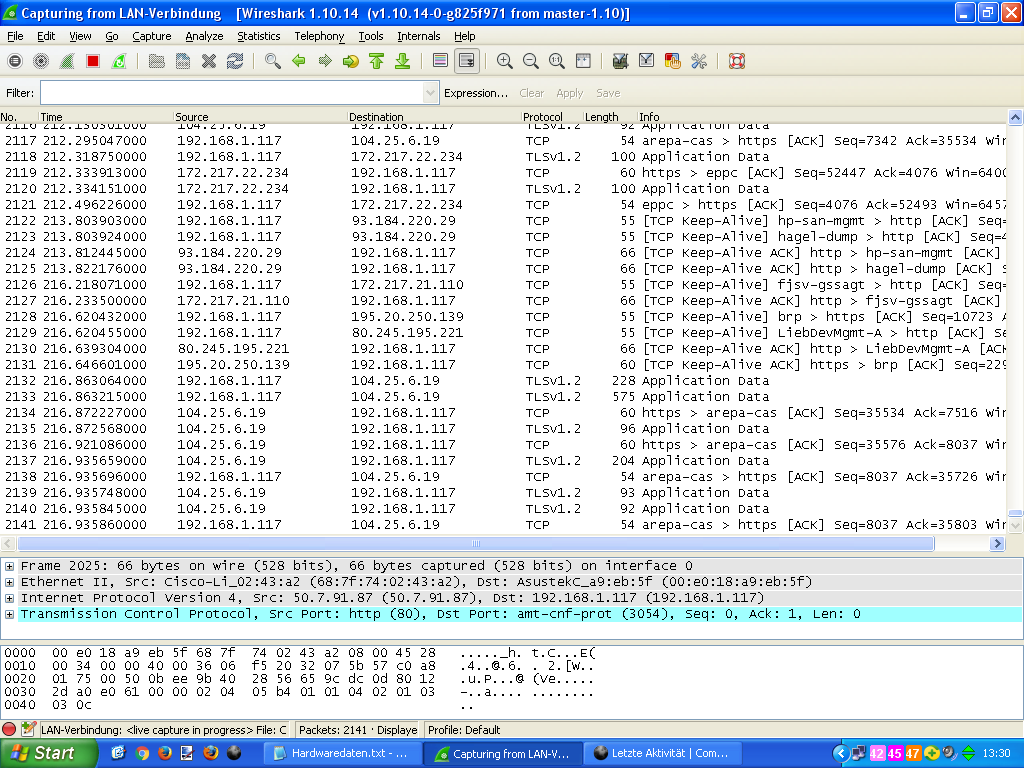This screenshot has height=768, width=1024.
Task: Launch Chrome from quick launch bar
Action: point(142,753)
